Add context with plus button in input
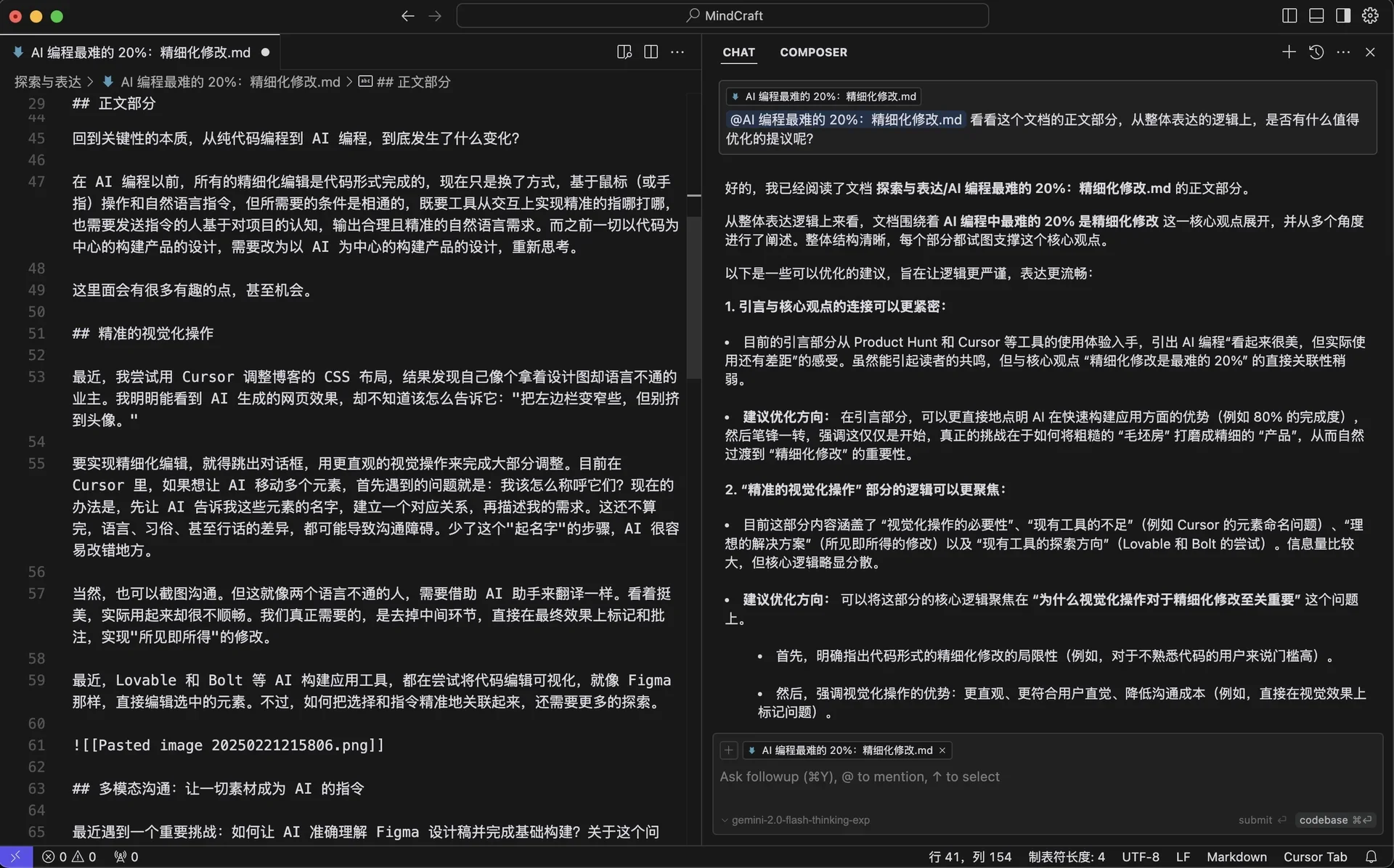Viewport: 1394px width, 868px height. pos(729,750)
